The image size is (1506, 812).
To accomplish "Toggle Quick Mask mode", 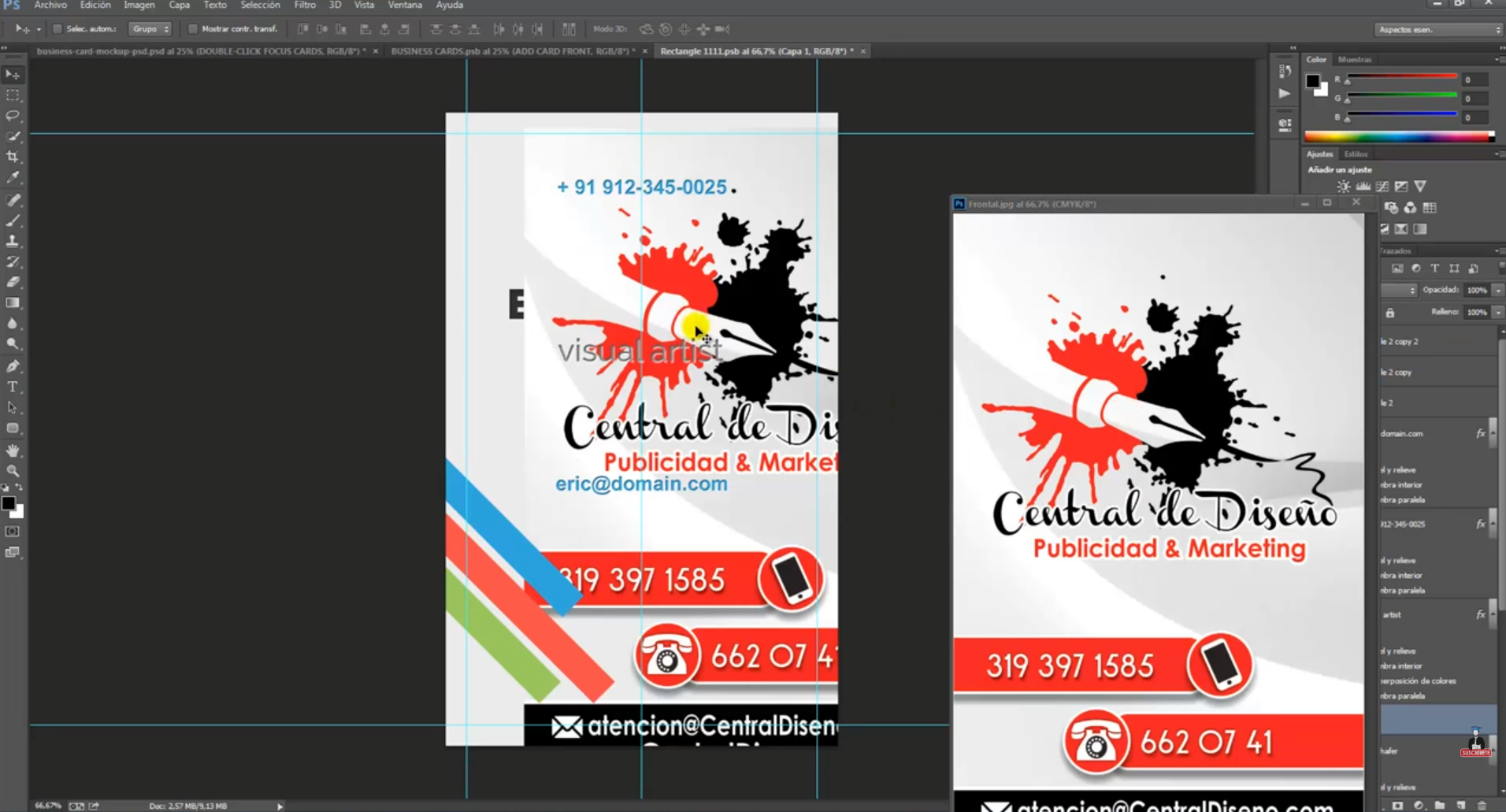I will pos(13,532).
